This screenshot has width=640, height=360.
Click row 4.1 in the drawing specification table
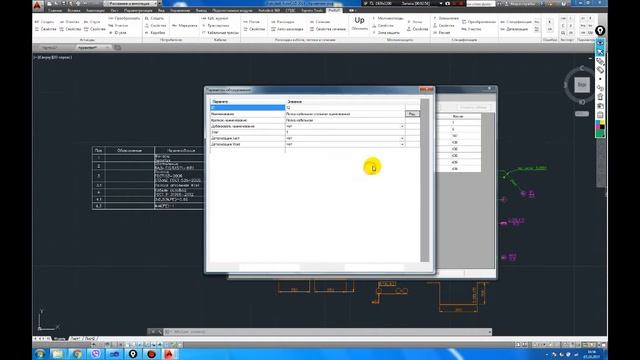[x=148, y=200]
